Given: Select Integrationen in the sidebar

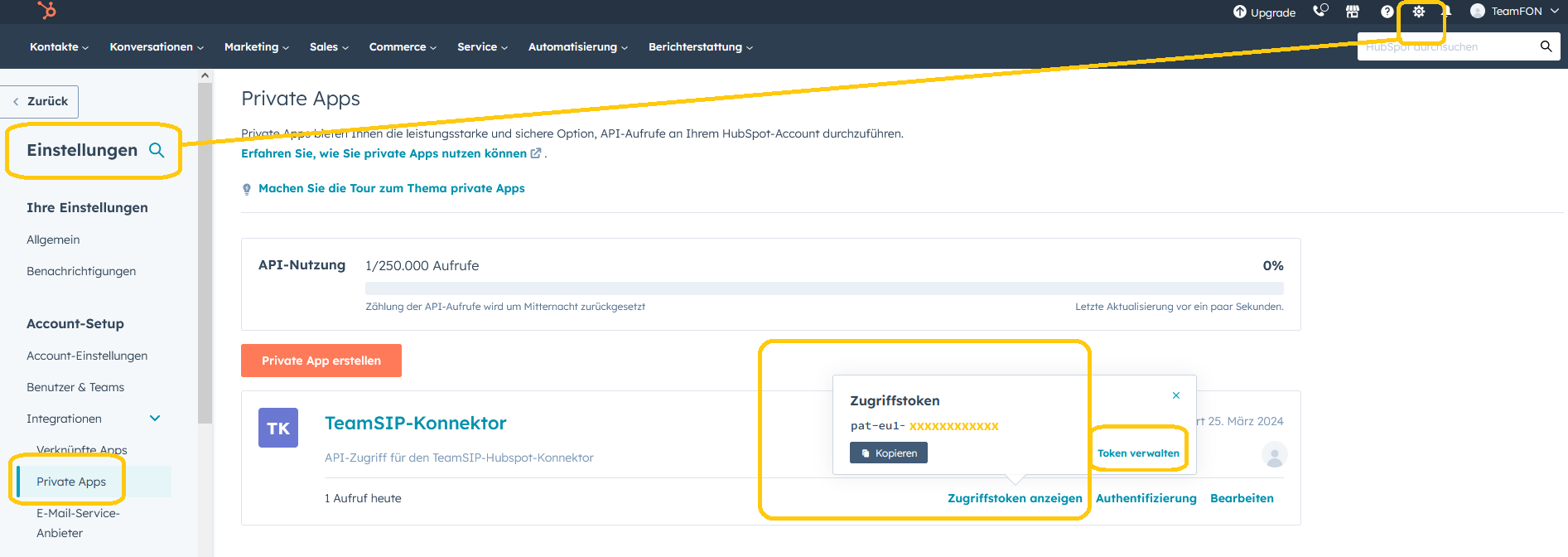Looking at the screenshot, I should pos(64,419).
